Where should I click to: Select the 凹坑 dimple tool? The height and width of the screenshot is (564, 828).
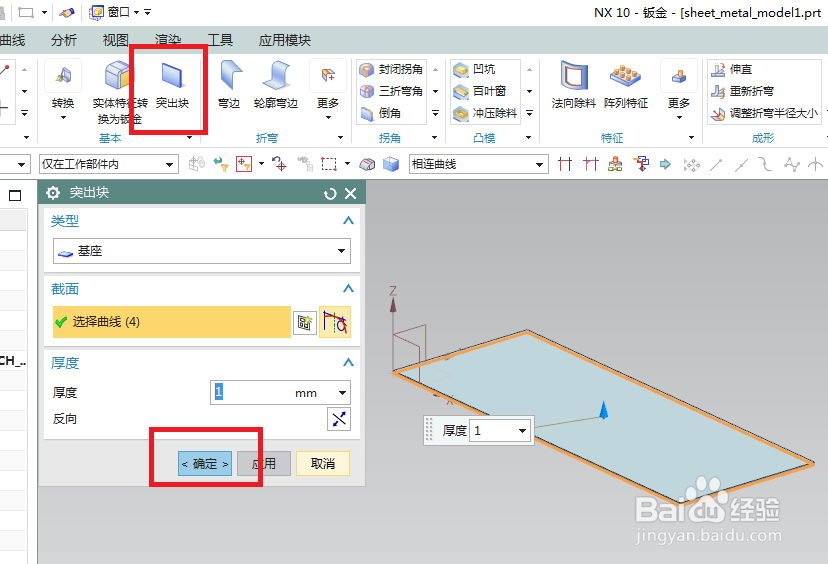point(474,69)
